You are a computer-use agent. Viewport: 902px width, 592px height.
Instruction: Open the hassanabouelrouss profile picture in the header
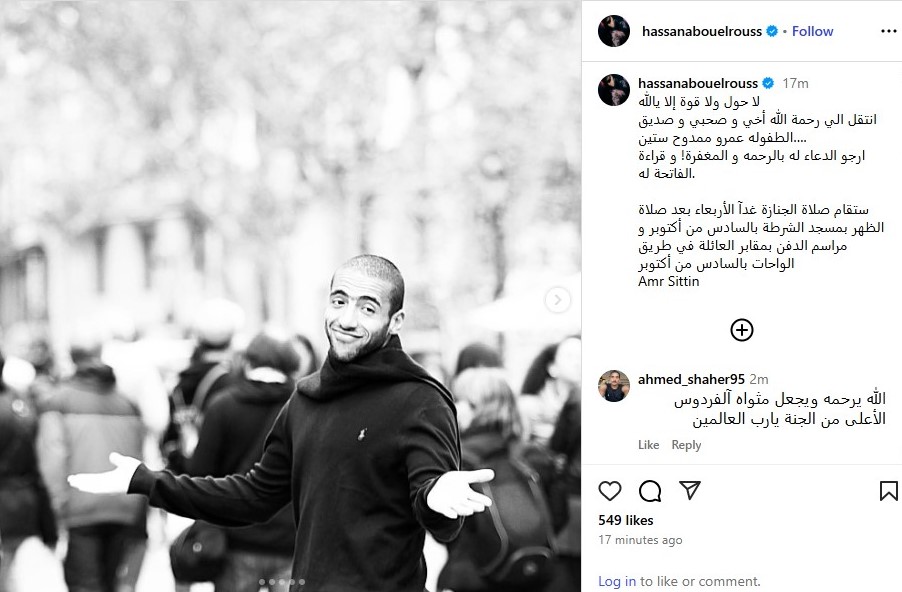[614, 31]
